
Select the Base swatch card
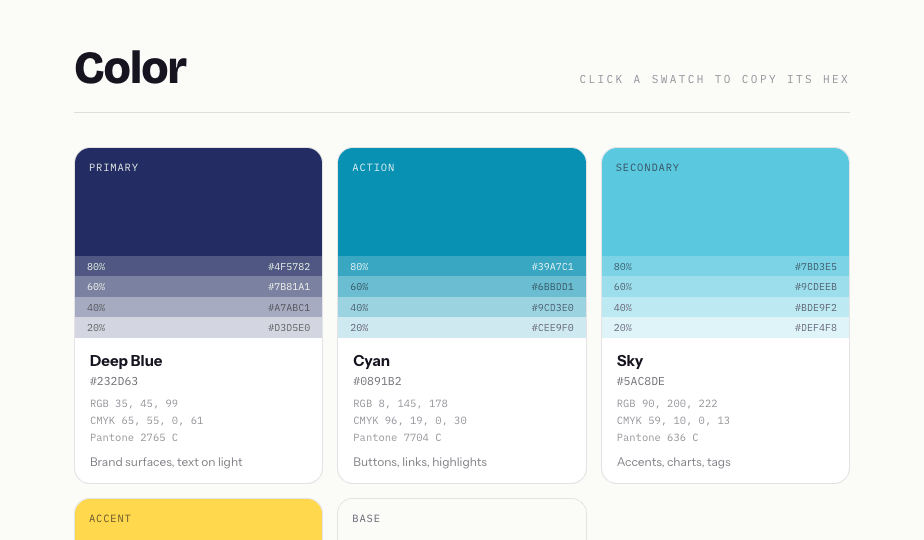click(462, 519)
